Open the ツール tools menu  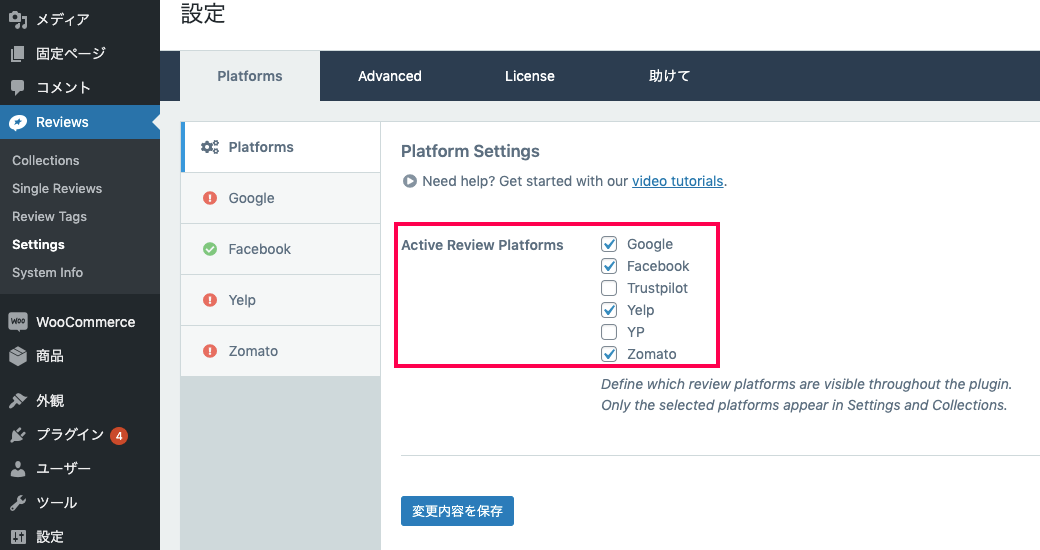click(x=80, y=503)
